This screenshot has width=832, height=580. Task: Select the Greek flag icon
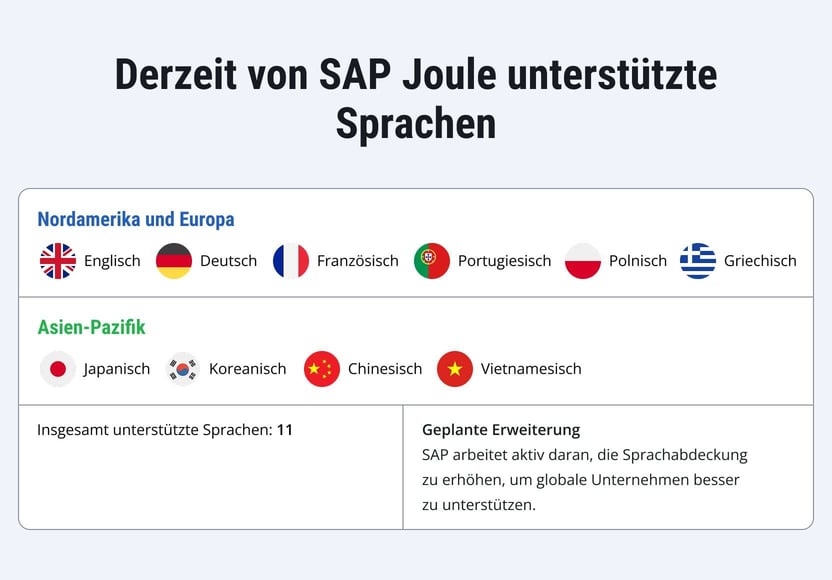click(x=698, y=261)
